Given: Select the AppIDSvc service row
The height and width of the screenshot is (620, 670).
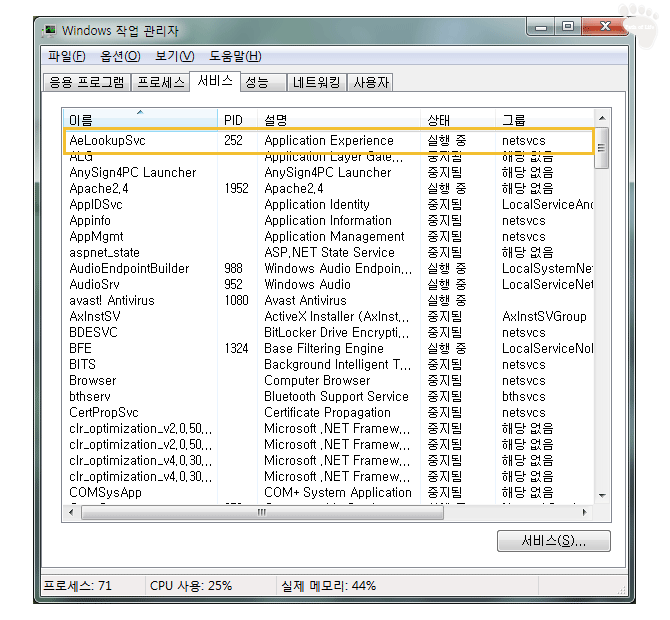Looking at the screenshot, I should (329, 205).
